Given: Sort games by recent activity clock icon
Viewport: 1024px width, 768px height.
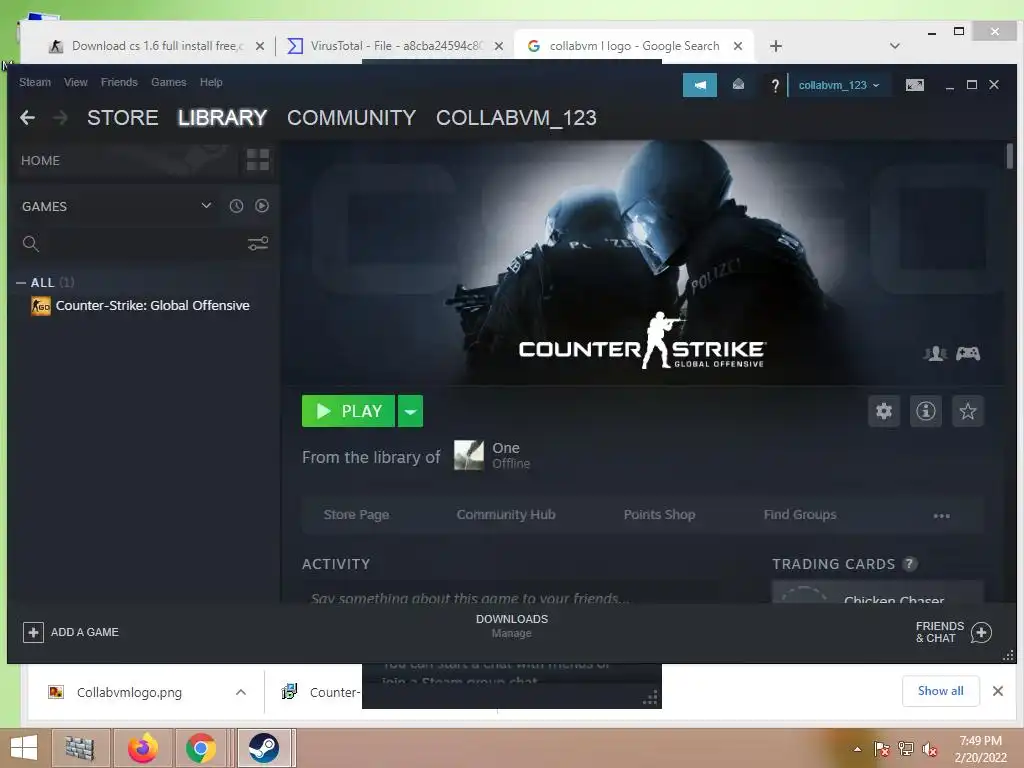Looking at the screenshot, I should coord(236,206).
